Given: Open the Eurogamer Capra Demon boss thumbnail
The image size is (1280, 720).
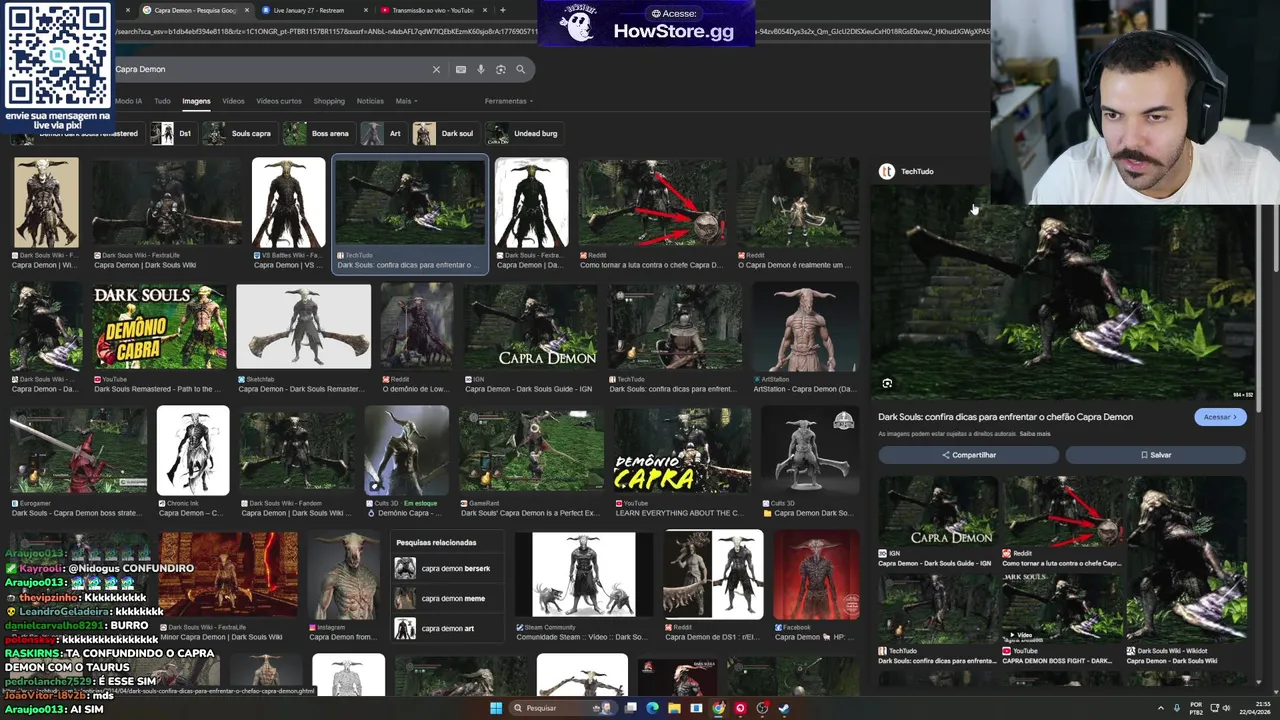Looking at the screenshot, I should coord(79,451).
